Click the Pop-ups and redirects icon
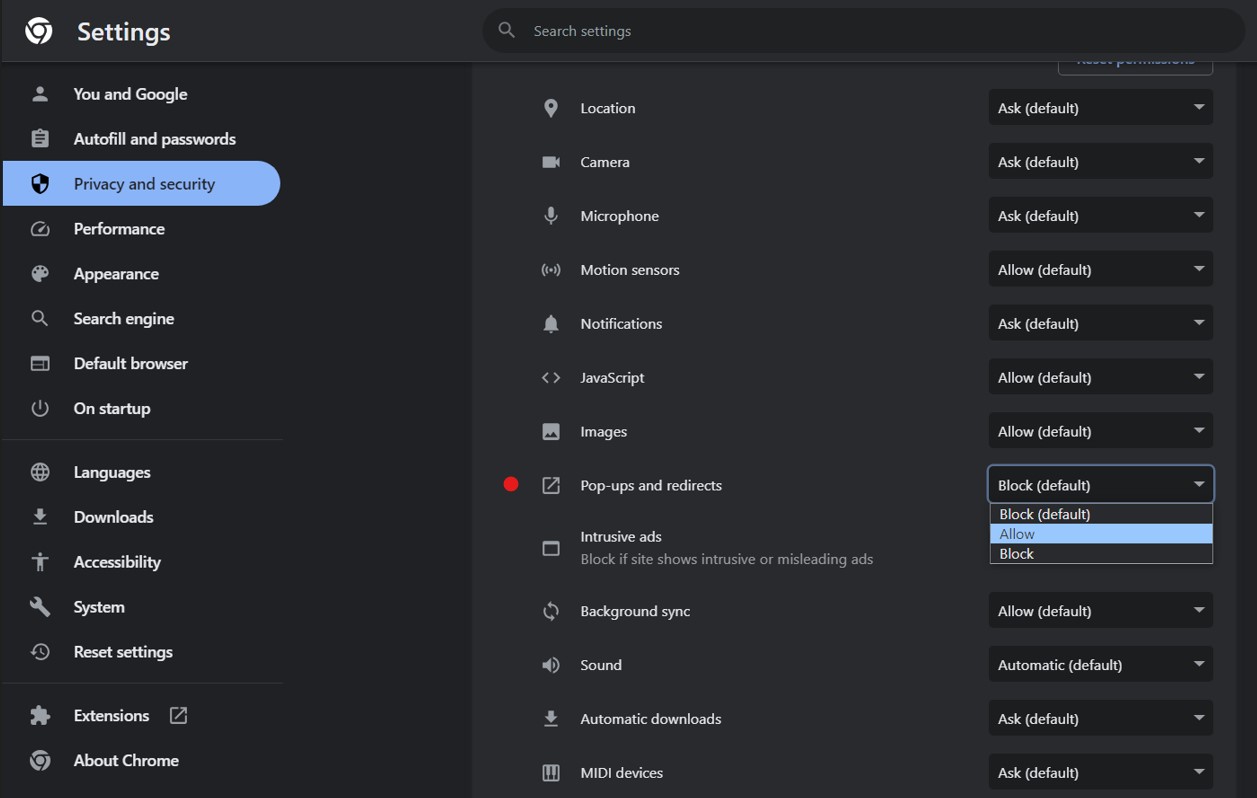1257x798 pixels. [x=551, y=485]
